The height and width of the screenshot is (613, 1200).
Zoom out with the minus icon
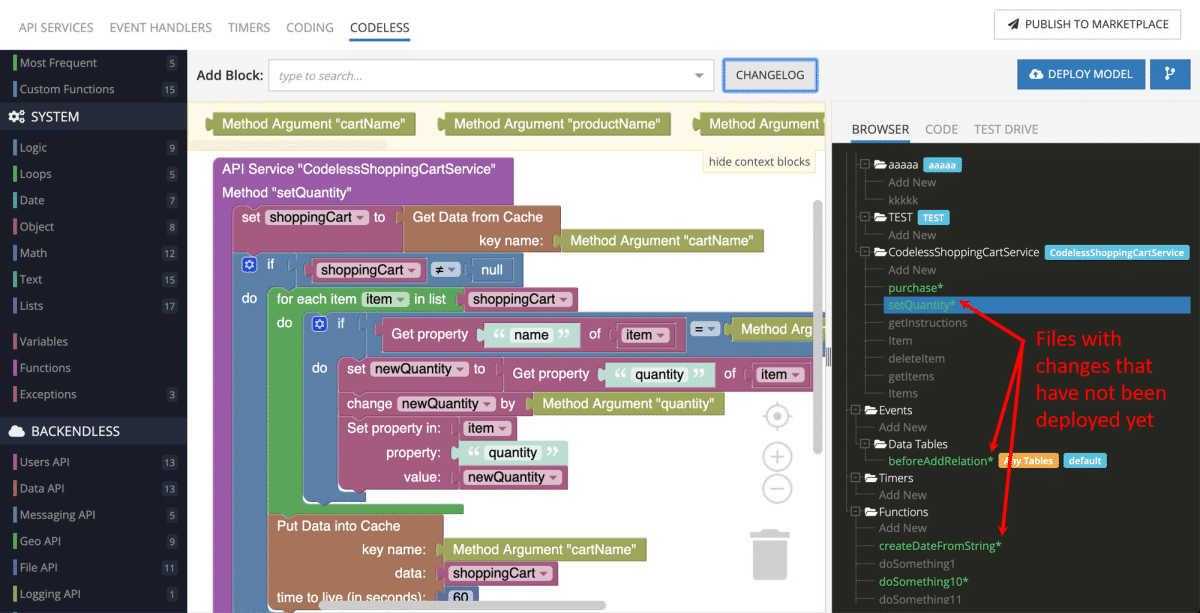(777, 488)
